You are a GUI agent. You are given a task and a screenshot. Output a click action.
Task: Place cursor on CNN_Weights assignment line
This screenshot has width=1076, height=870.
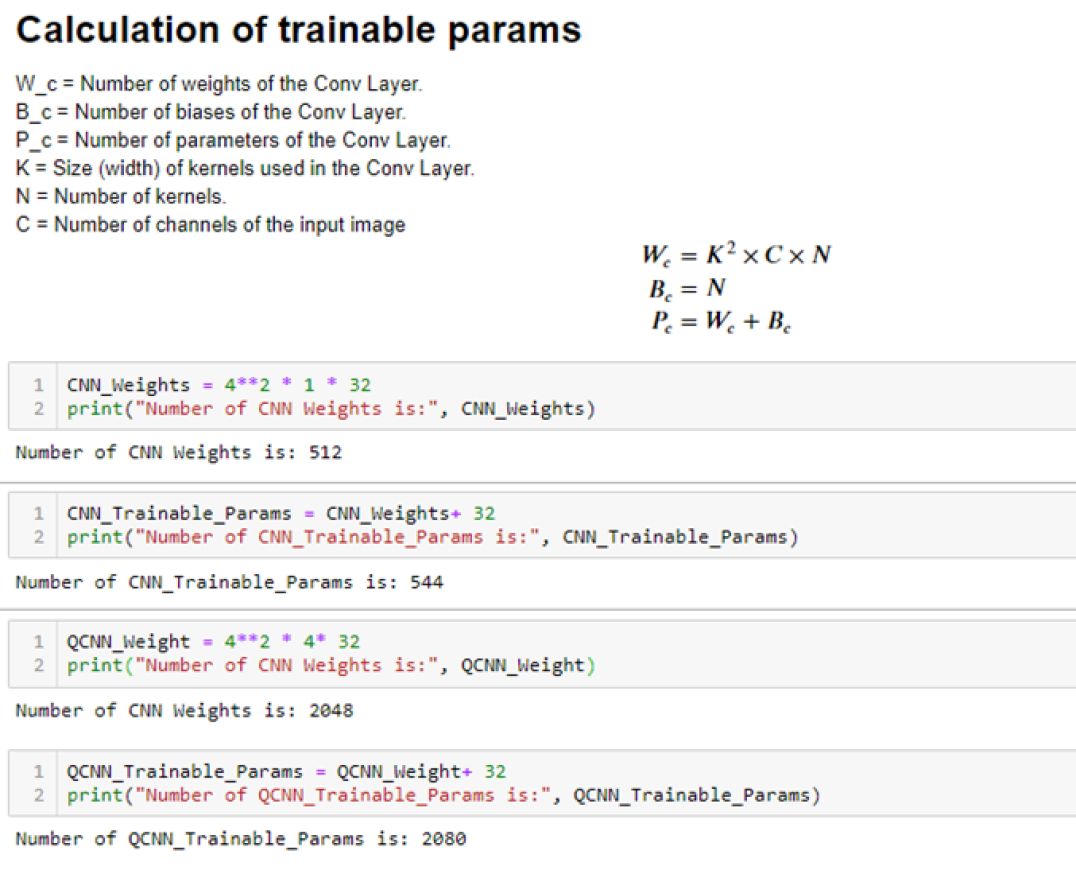[x=219, y=385]
